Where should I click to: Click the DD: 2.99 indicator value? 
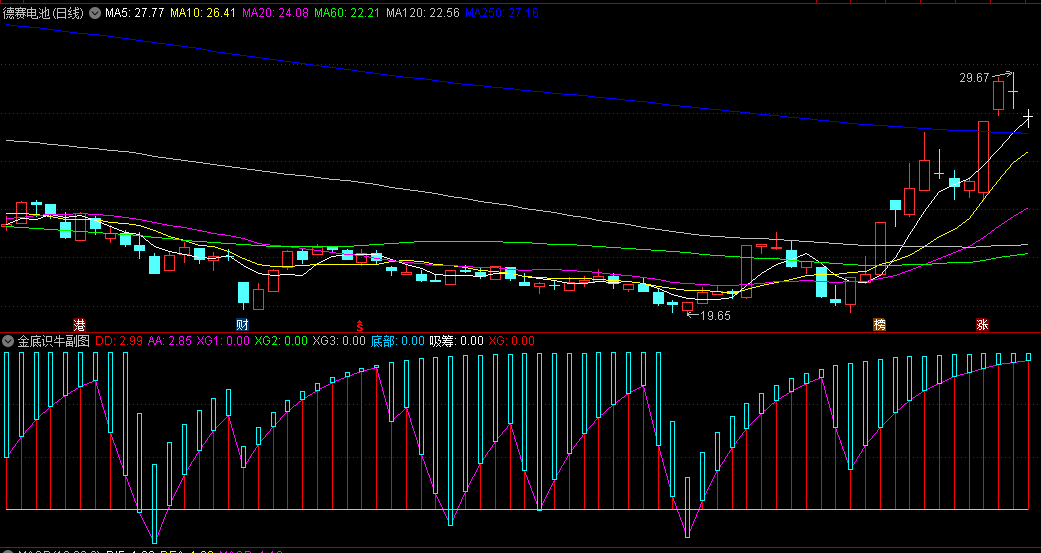pos(119,341)
